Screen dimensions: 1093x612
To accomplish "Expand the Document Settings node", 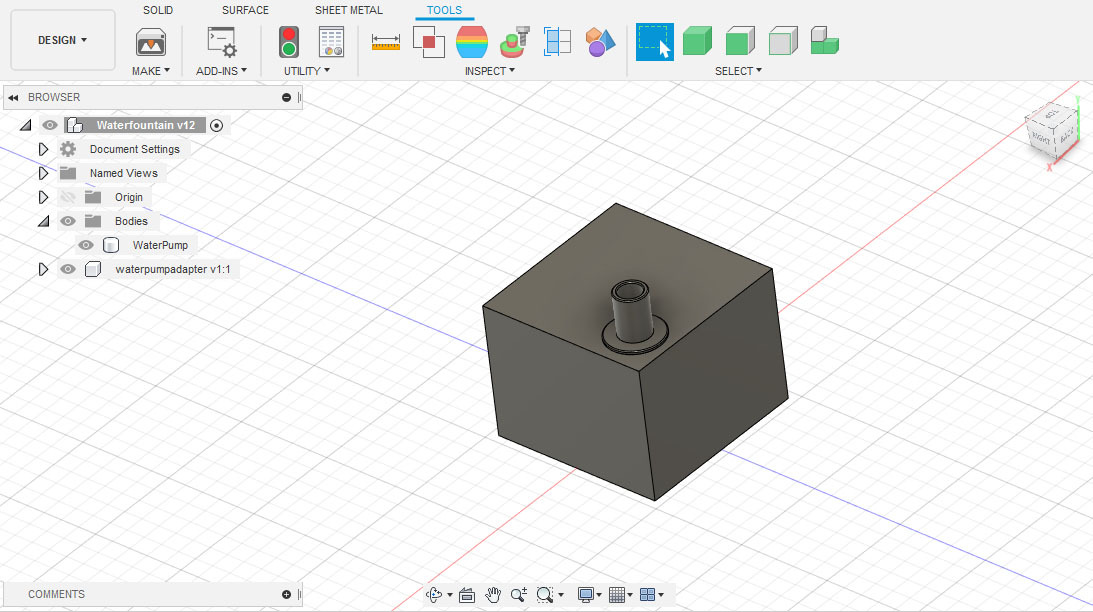I will click(x=43, y=149).
